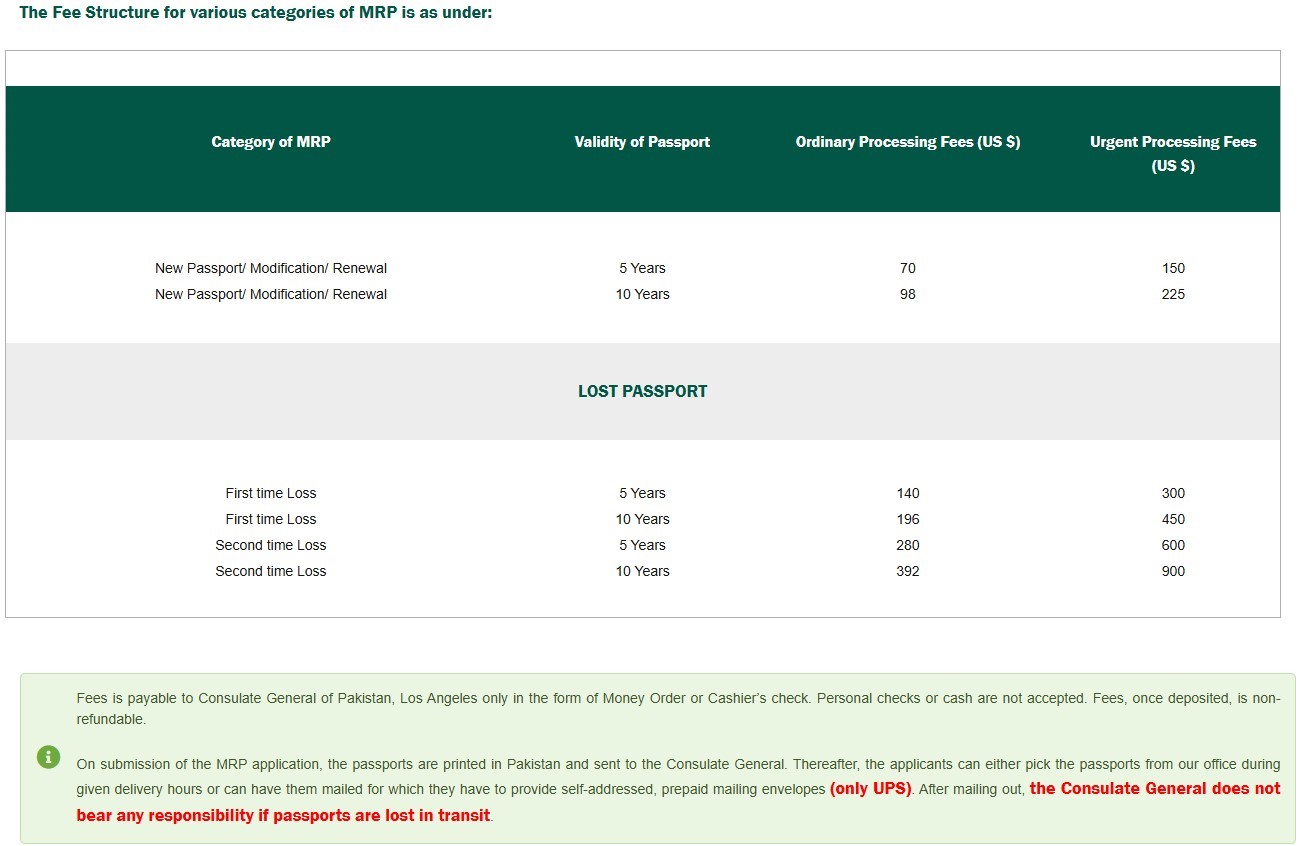Click the urgent fee value 150
This screenshot has width=1301, height=846.
point(1173,268)
